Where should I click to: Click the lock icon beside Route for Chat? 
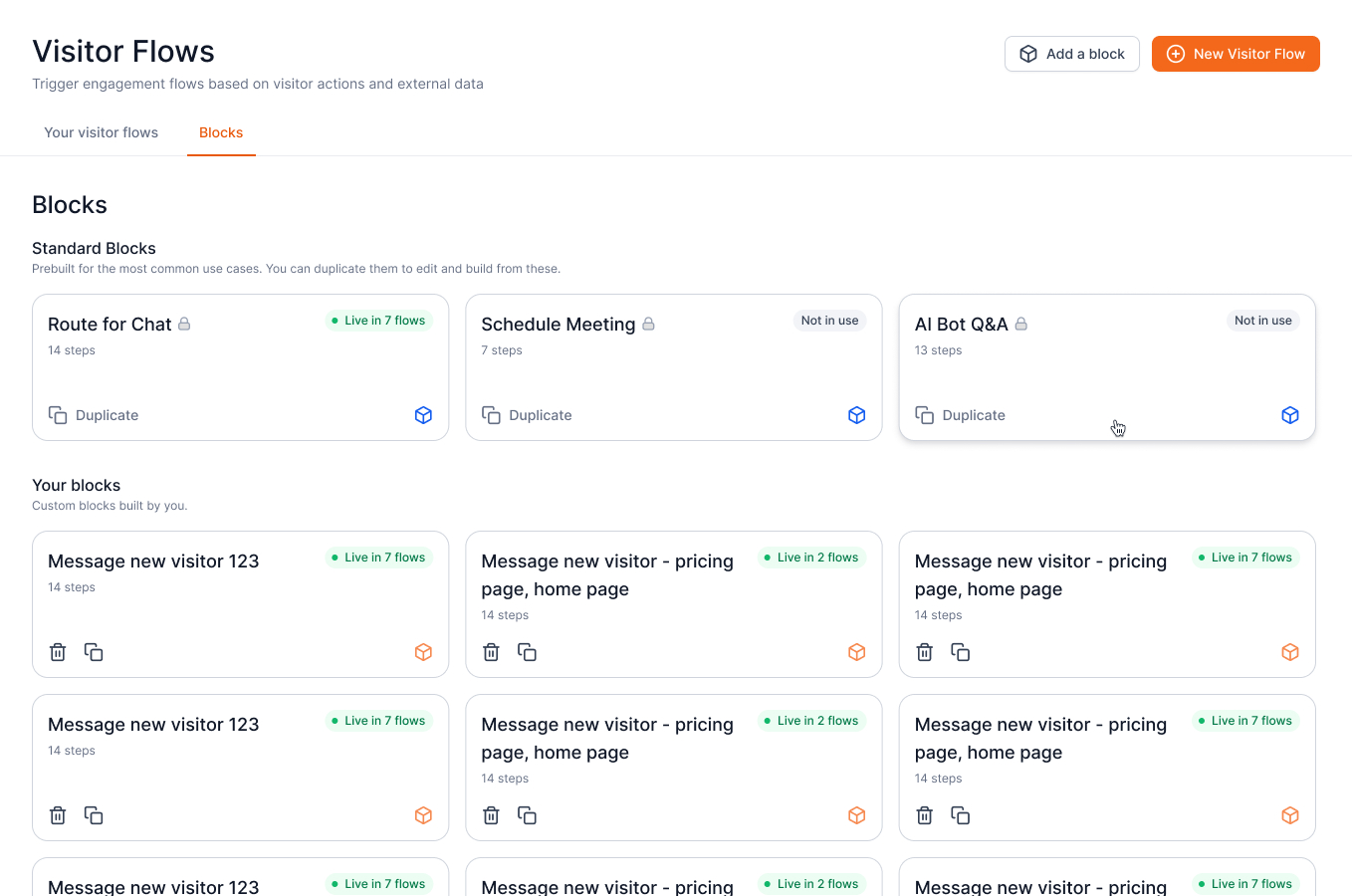tap(184, 324)
